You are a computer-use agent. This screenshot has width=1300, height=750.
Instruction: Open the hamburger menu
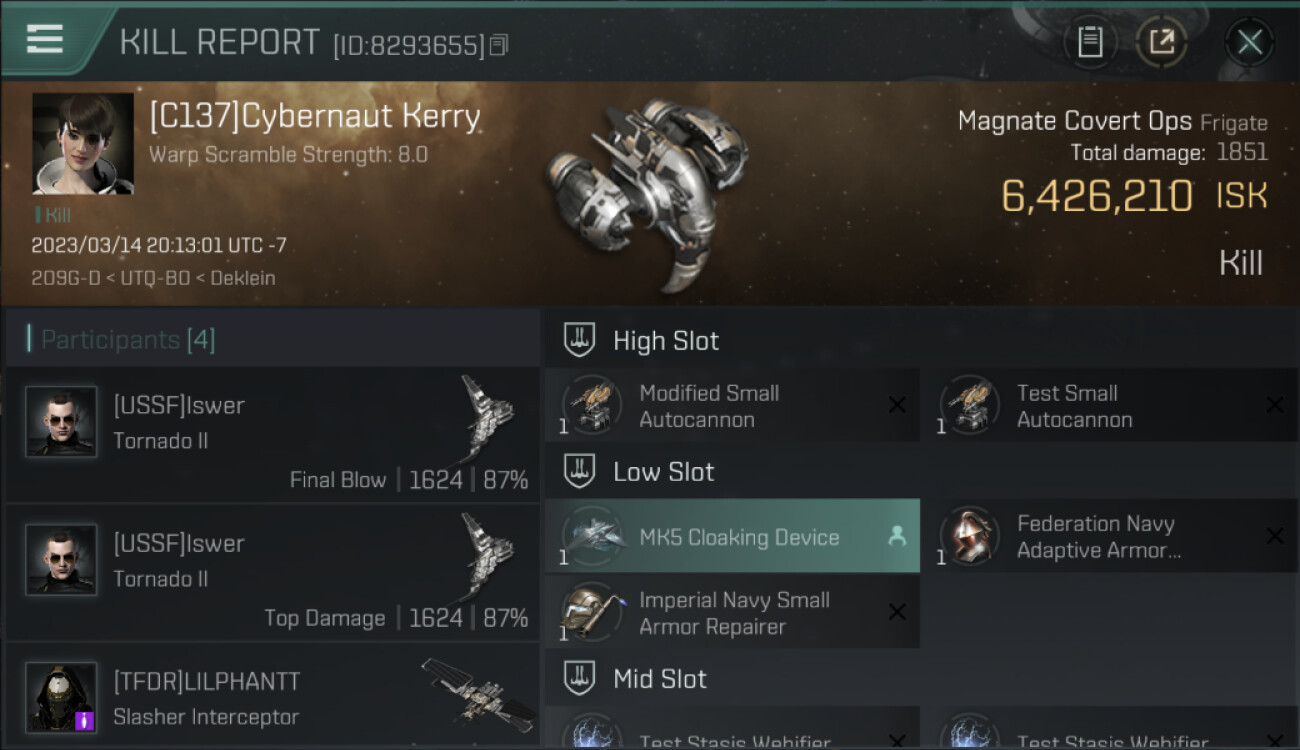tap(45, 39)
